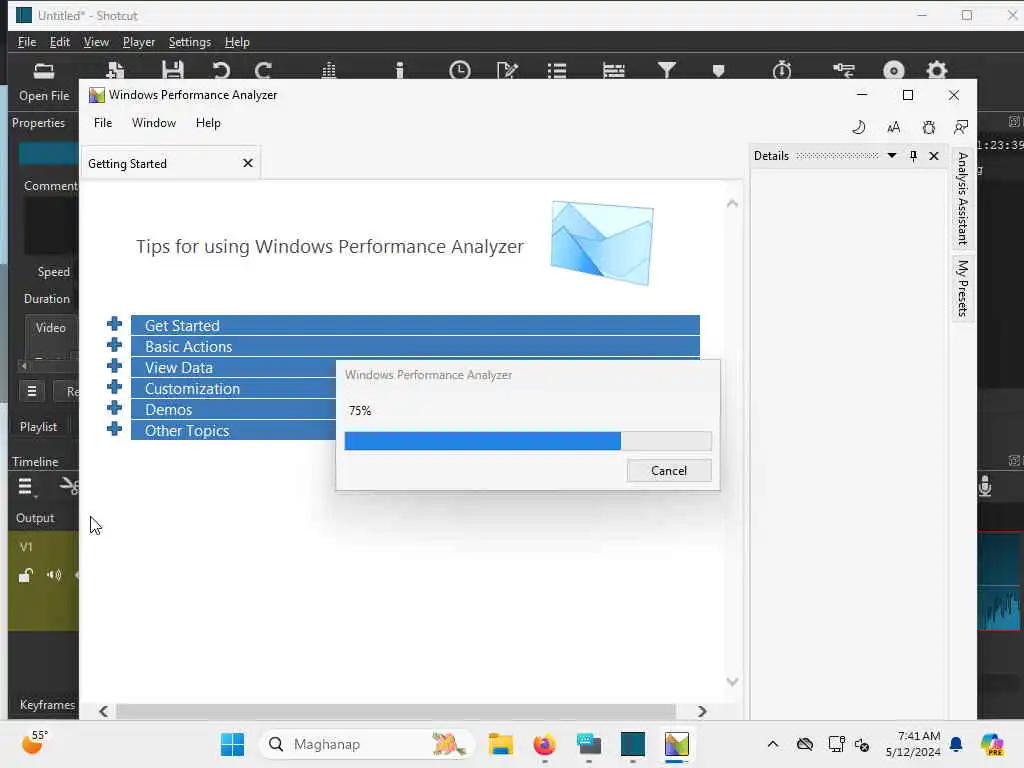This screenshot has height=768, width=1024.
Task: Open the Filters funnel icon in Shotcut
Action: [667, 70]
